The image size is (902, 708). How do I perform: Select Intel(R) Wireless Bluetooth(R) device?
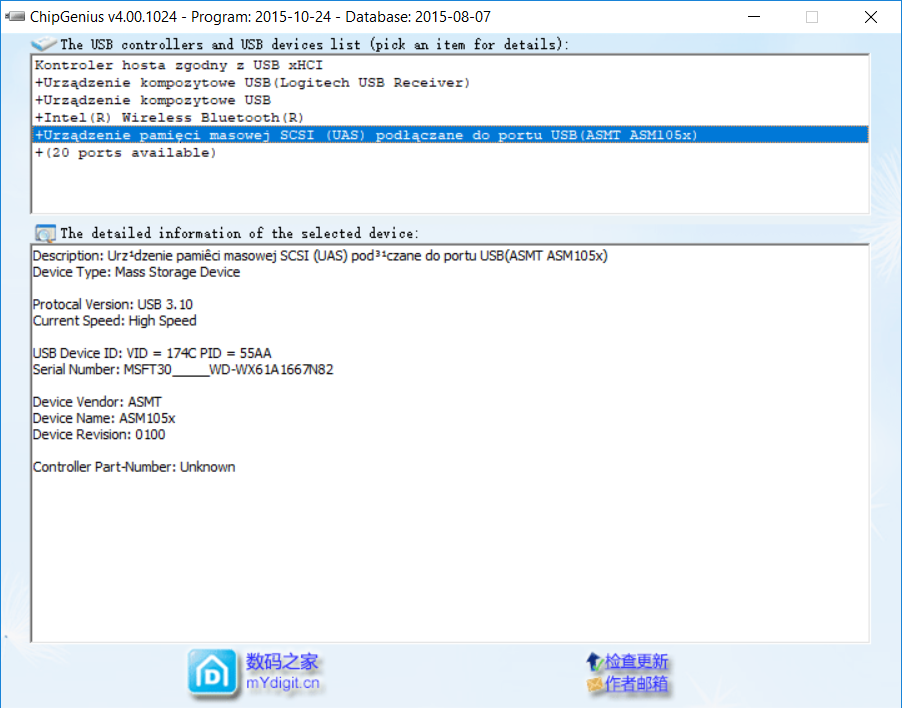point(450,117)
